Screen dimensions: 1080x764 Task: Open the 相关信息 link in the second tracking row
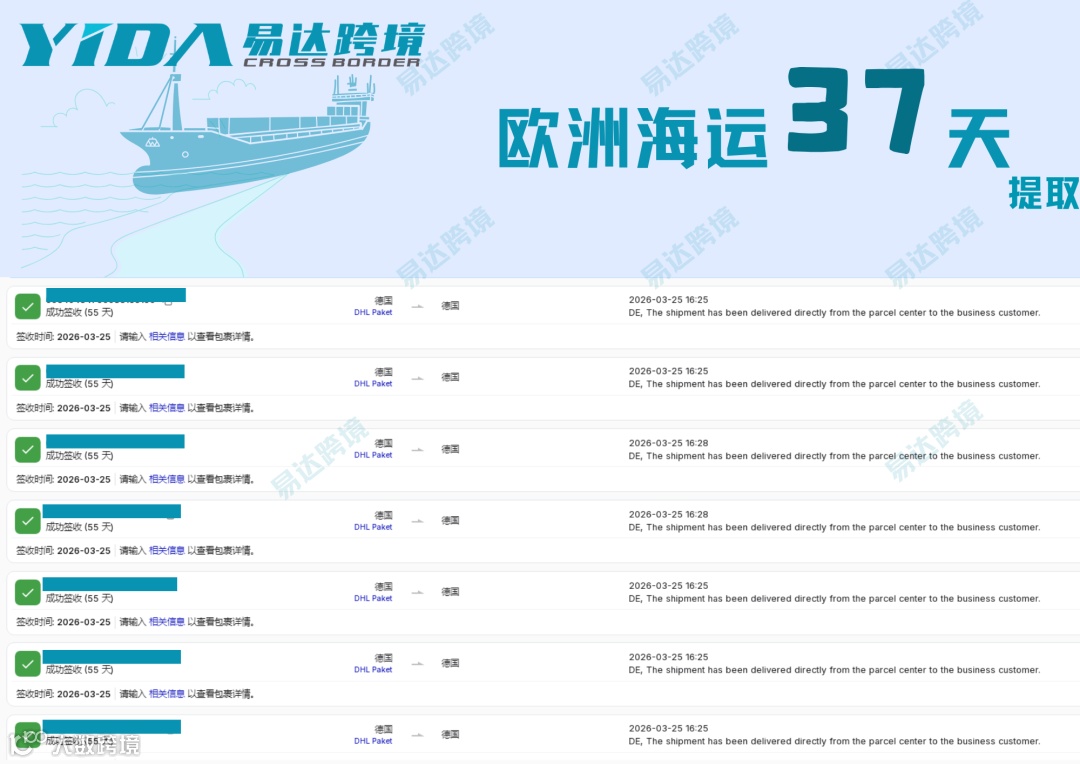click(167, 408)
